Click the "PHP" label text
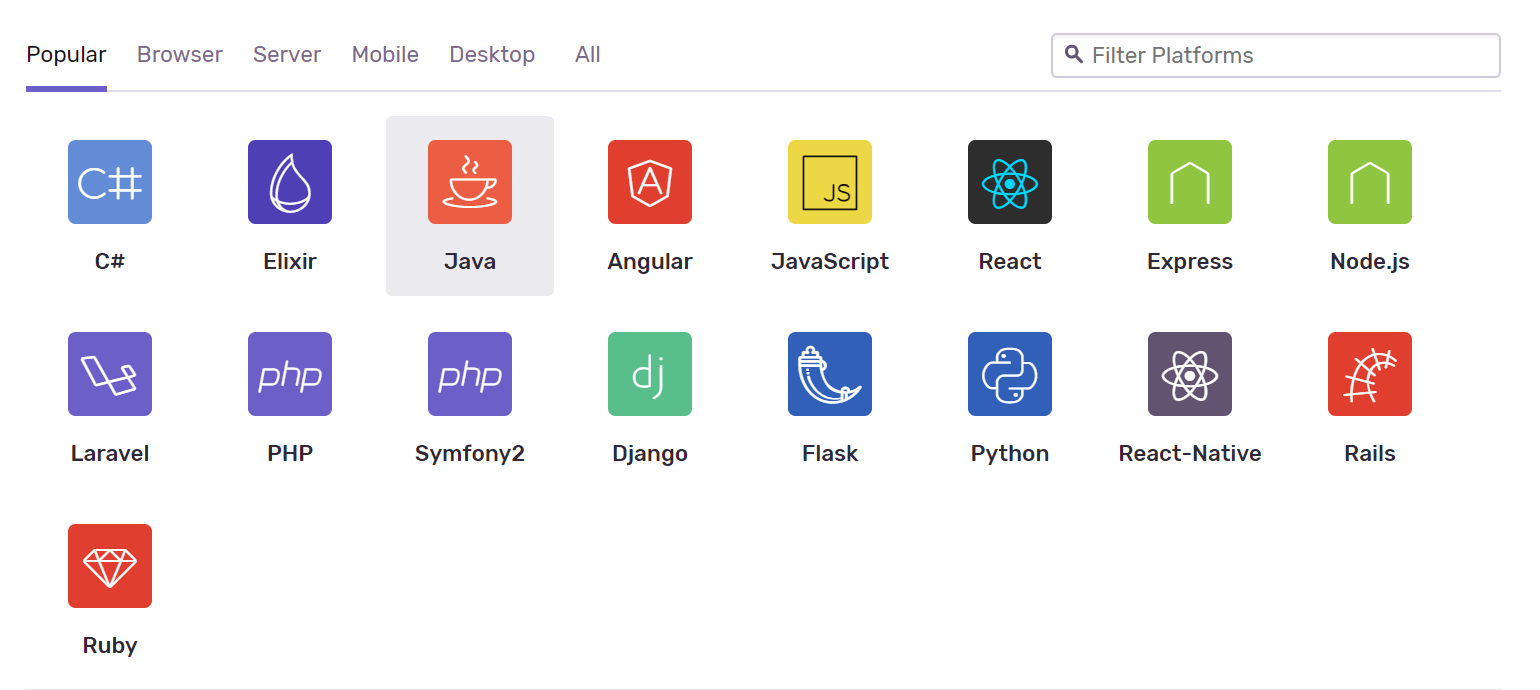 (x=290, y=454)
